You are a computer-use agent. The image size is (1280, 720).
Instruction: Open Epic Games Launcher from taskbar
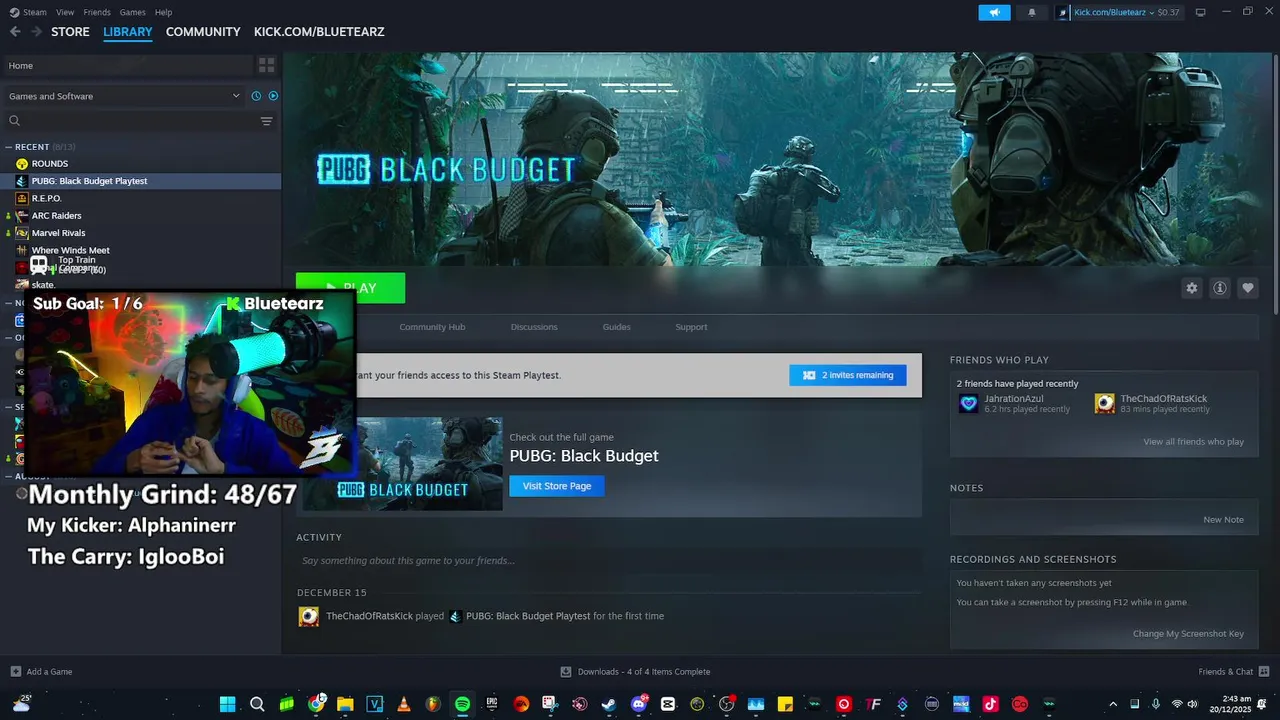pos(492,704)
